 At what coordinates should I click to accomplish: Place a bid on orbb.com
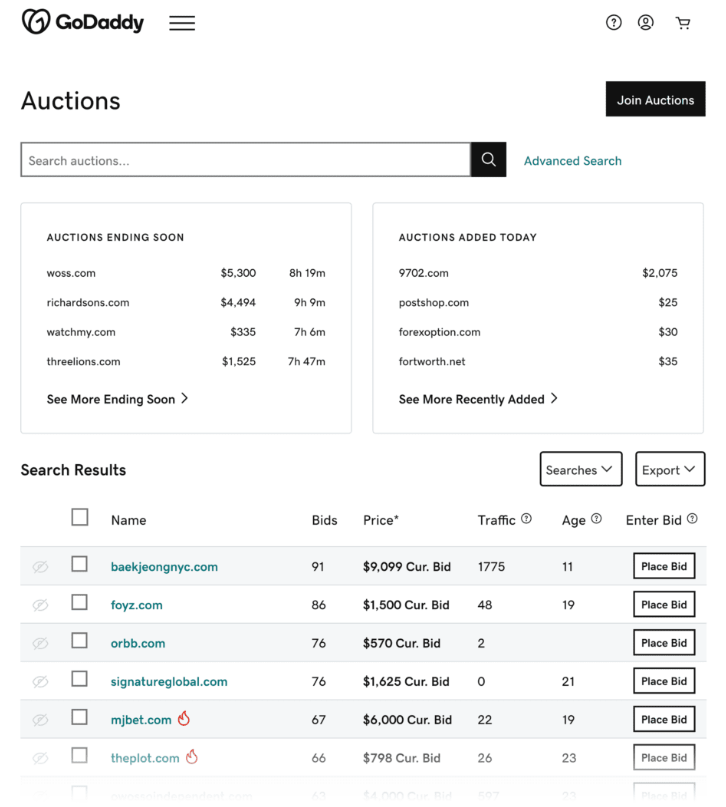[x=664, y=643]
